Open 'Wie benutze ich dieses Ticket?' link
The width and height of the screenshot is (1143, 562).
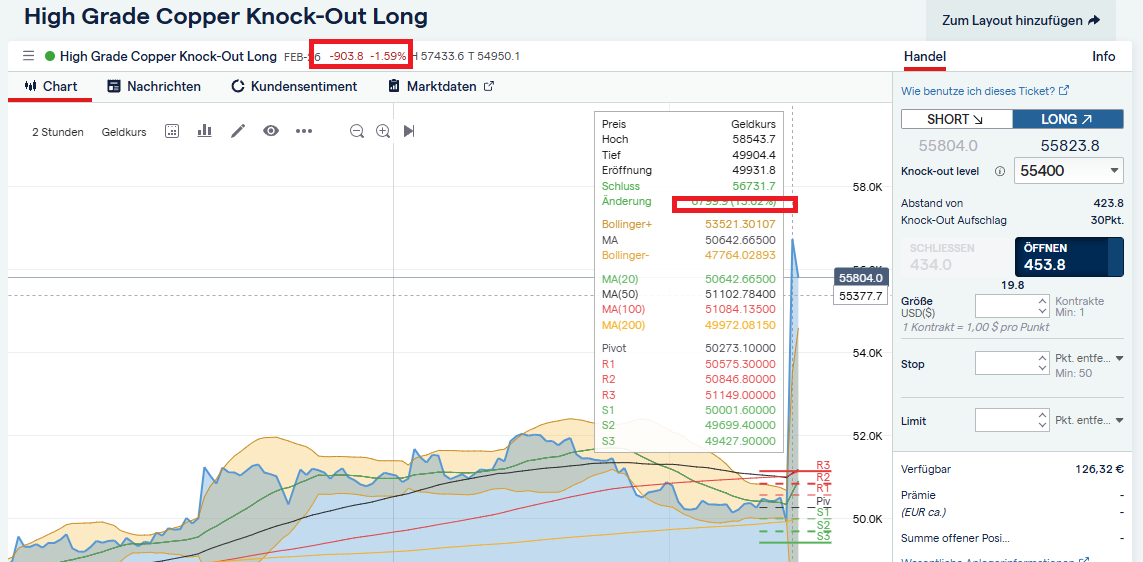[986, 91]
